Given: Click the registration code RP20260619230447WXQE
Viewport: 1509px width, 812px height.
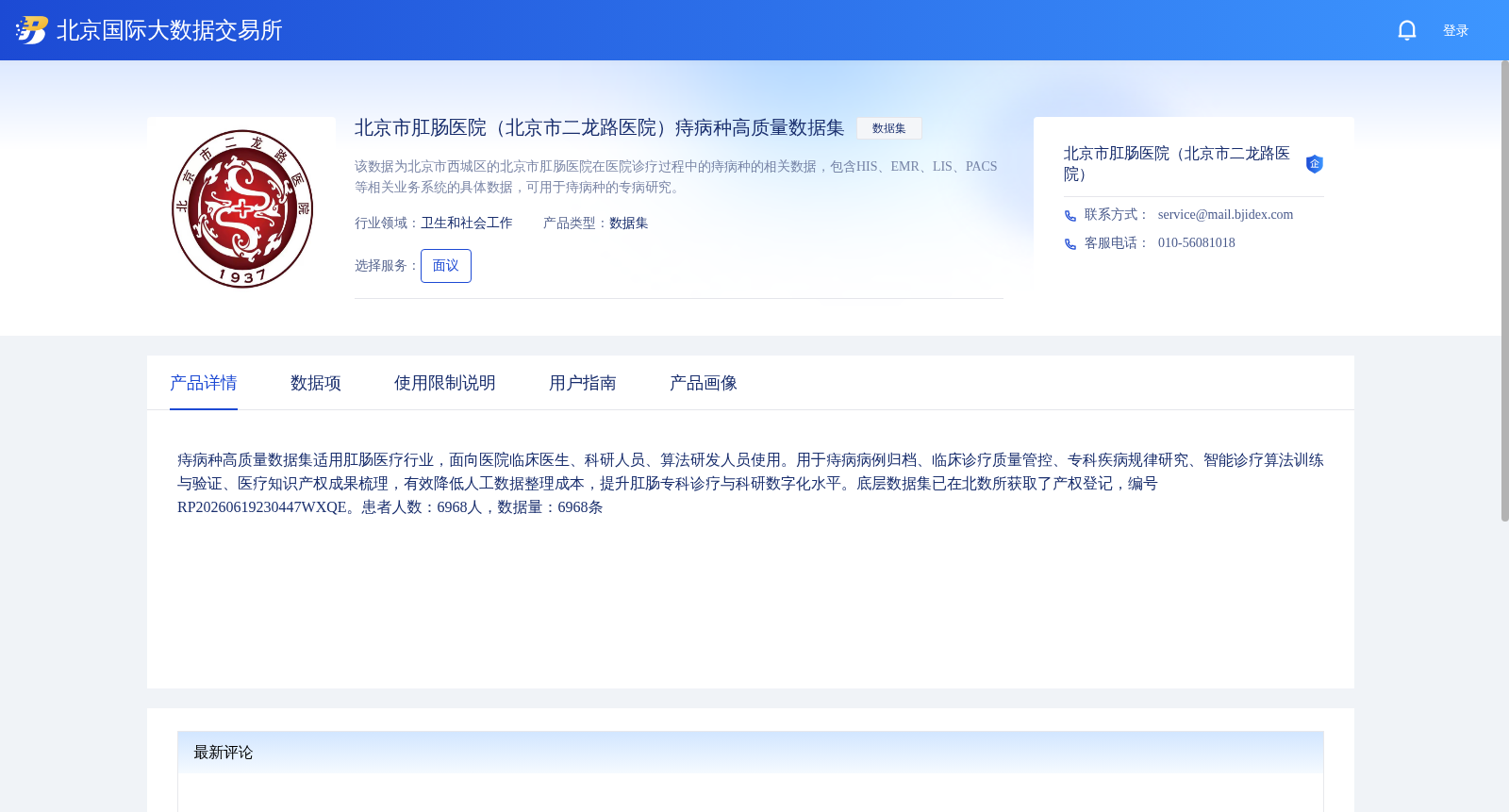Looking at the screenshot, I should click(262, 507).
